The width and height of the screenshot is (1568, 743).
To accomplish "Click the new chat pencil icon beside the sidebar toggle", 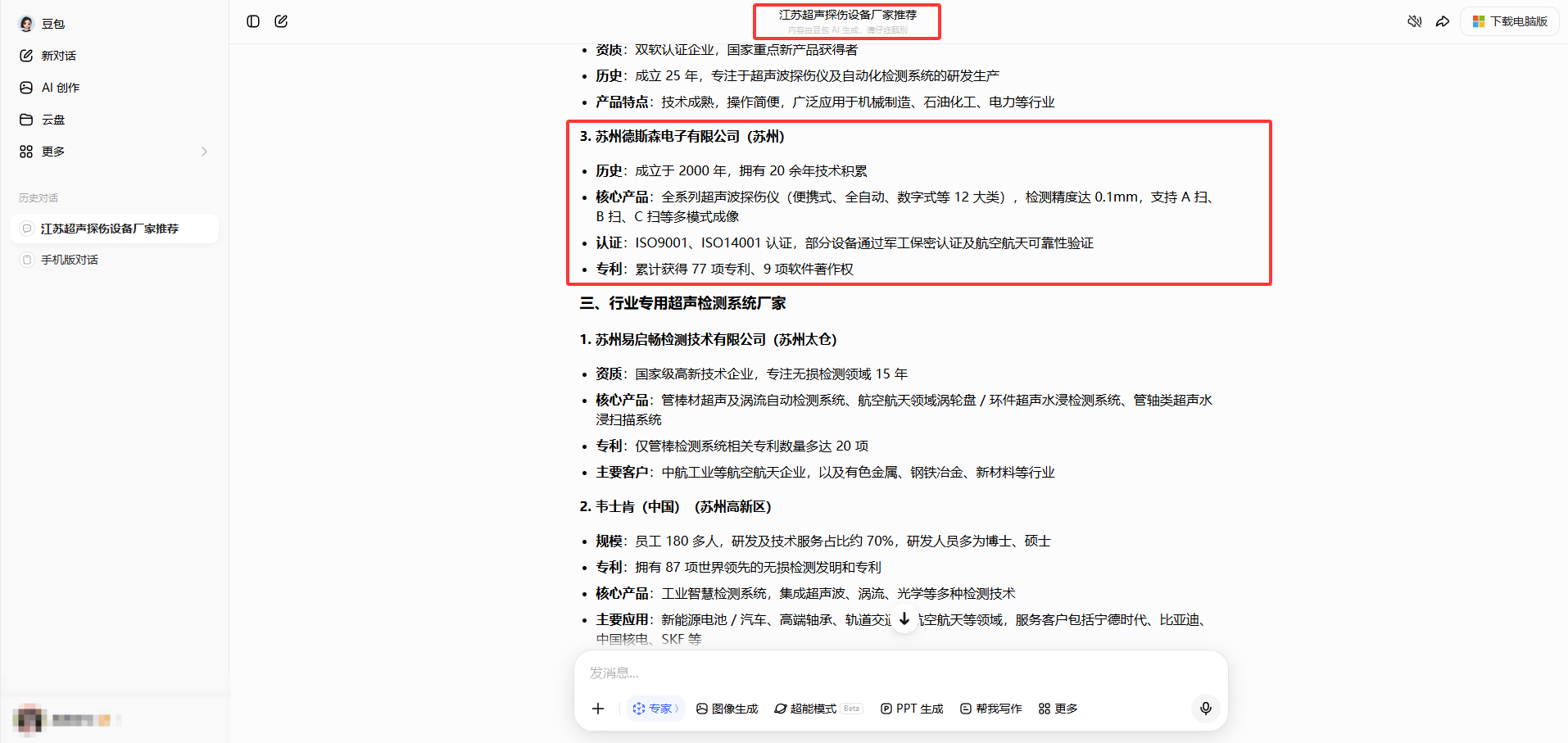I will (x=281, y=21).
